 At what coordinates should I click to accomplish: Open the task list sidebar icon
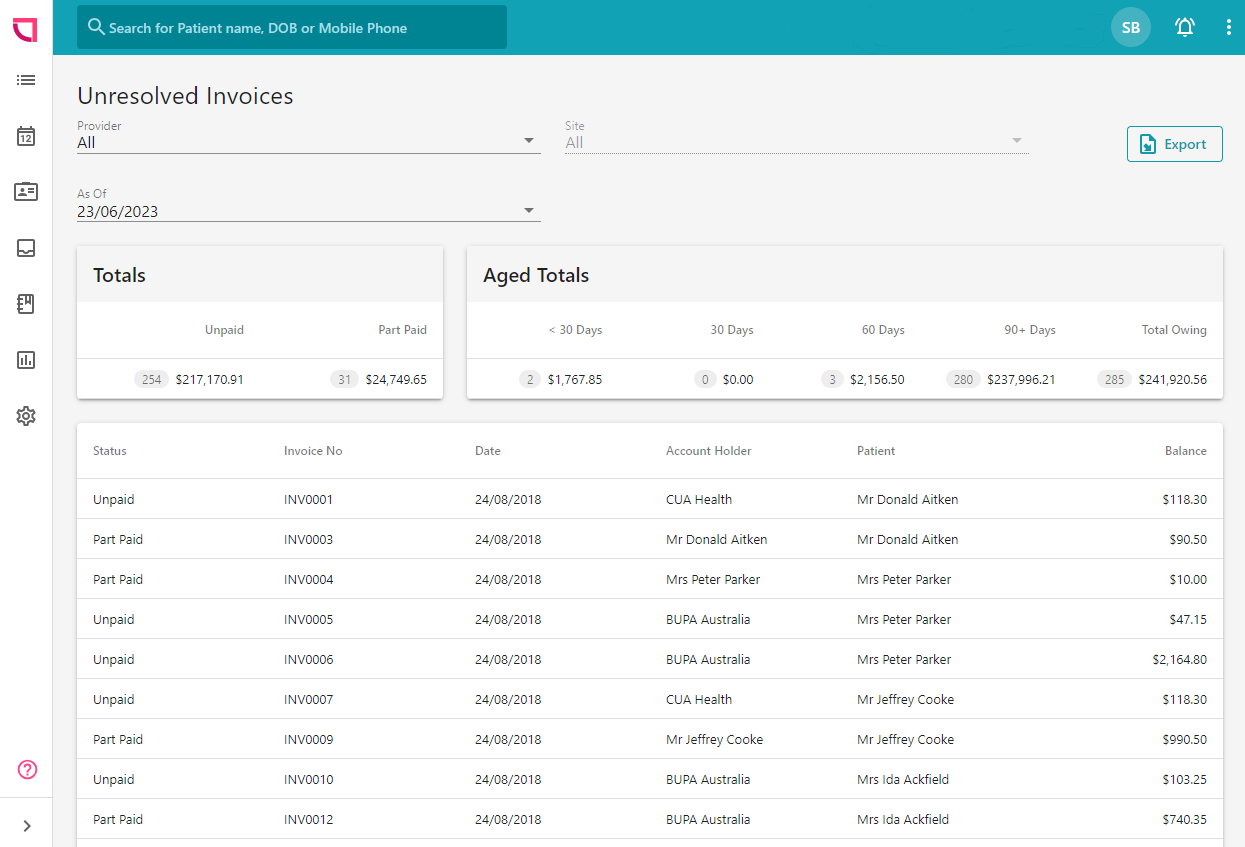(26, 80)
